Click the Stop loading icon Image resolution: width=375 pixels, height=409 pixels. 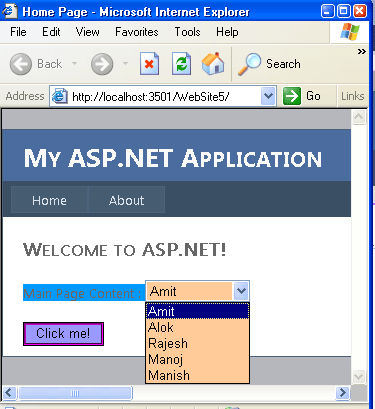point(149,63)
